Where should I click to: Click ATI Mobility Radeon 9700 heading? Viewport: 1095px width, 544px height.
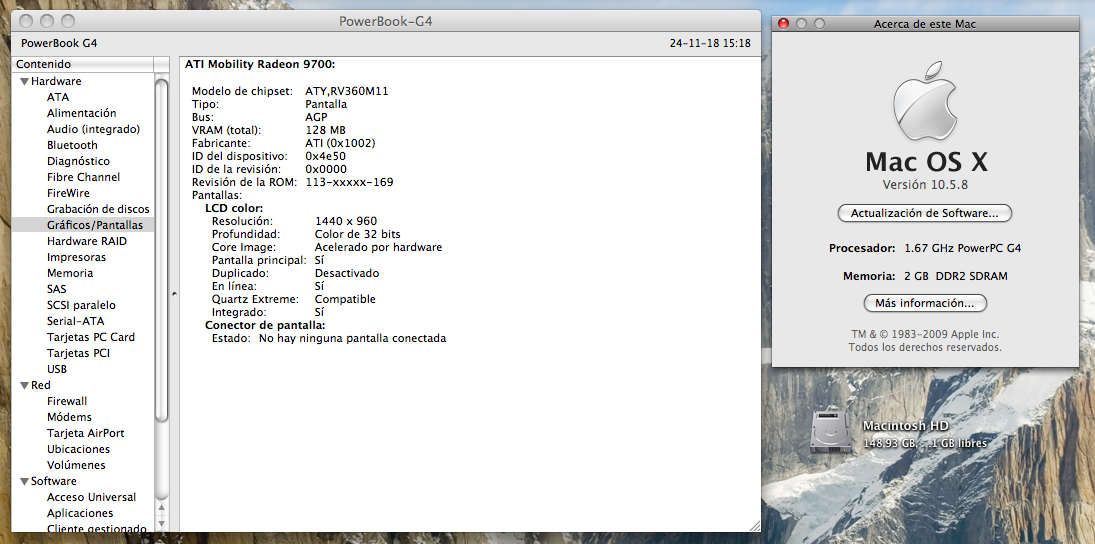[260, 64]
